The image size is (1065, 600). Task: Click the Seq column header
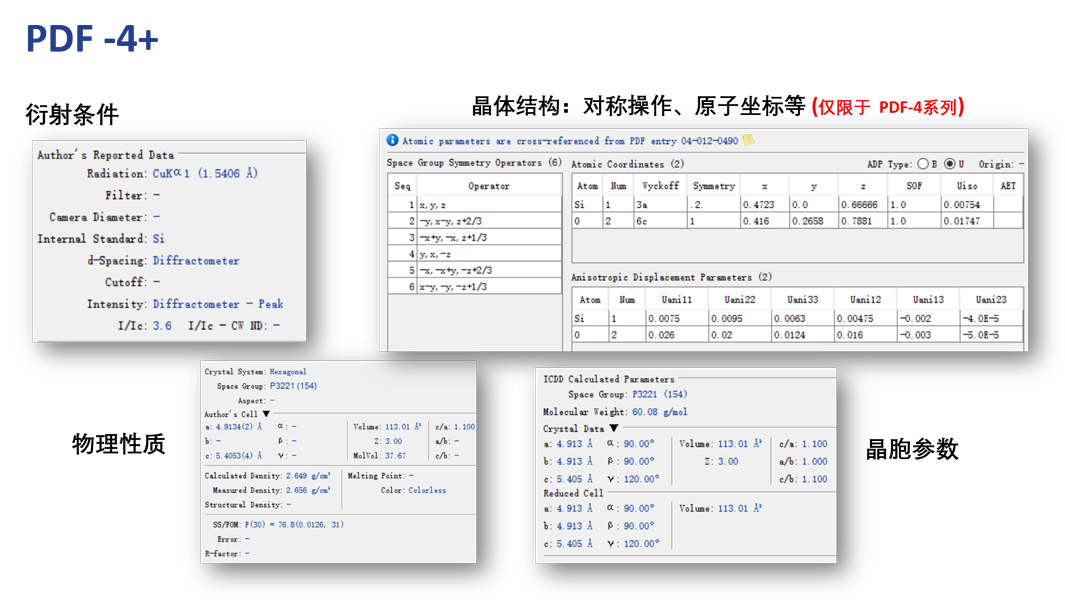402,186
